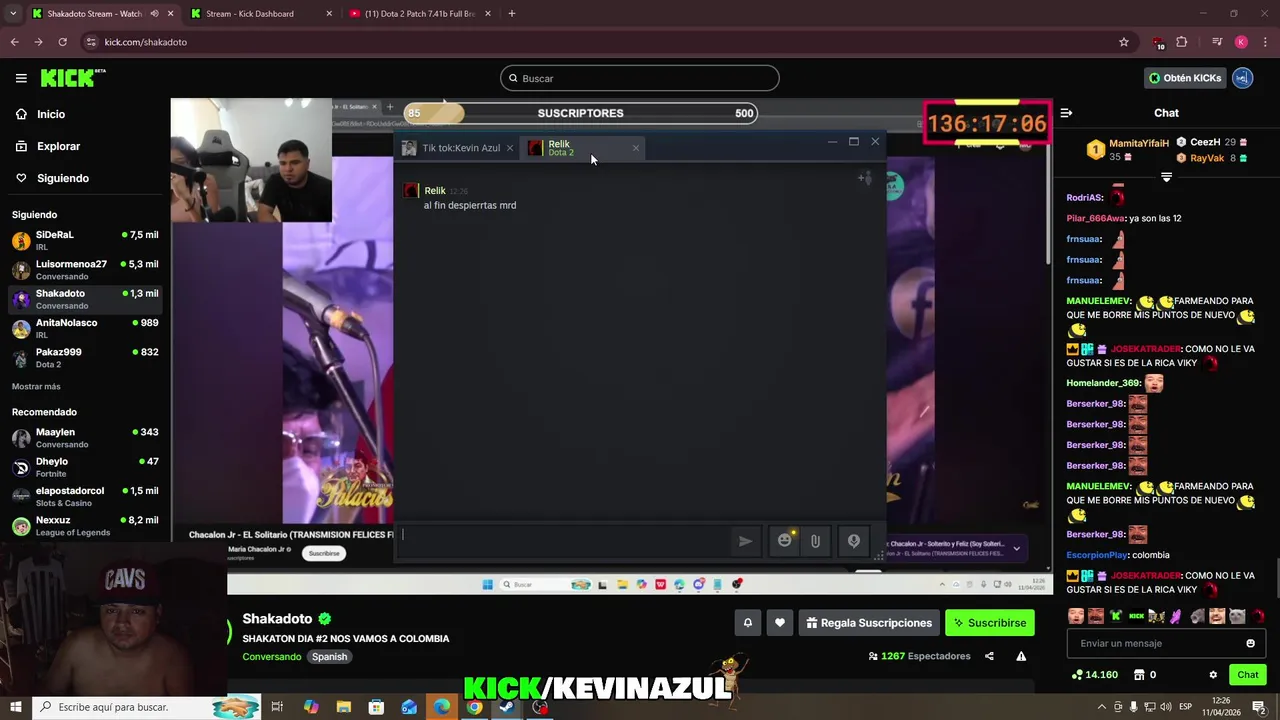This screenshot has height=720, width=1280.
Task: Open the Windows Start menu
Action: [15, 707]
